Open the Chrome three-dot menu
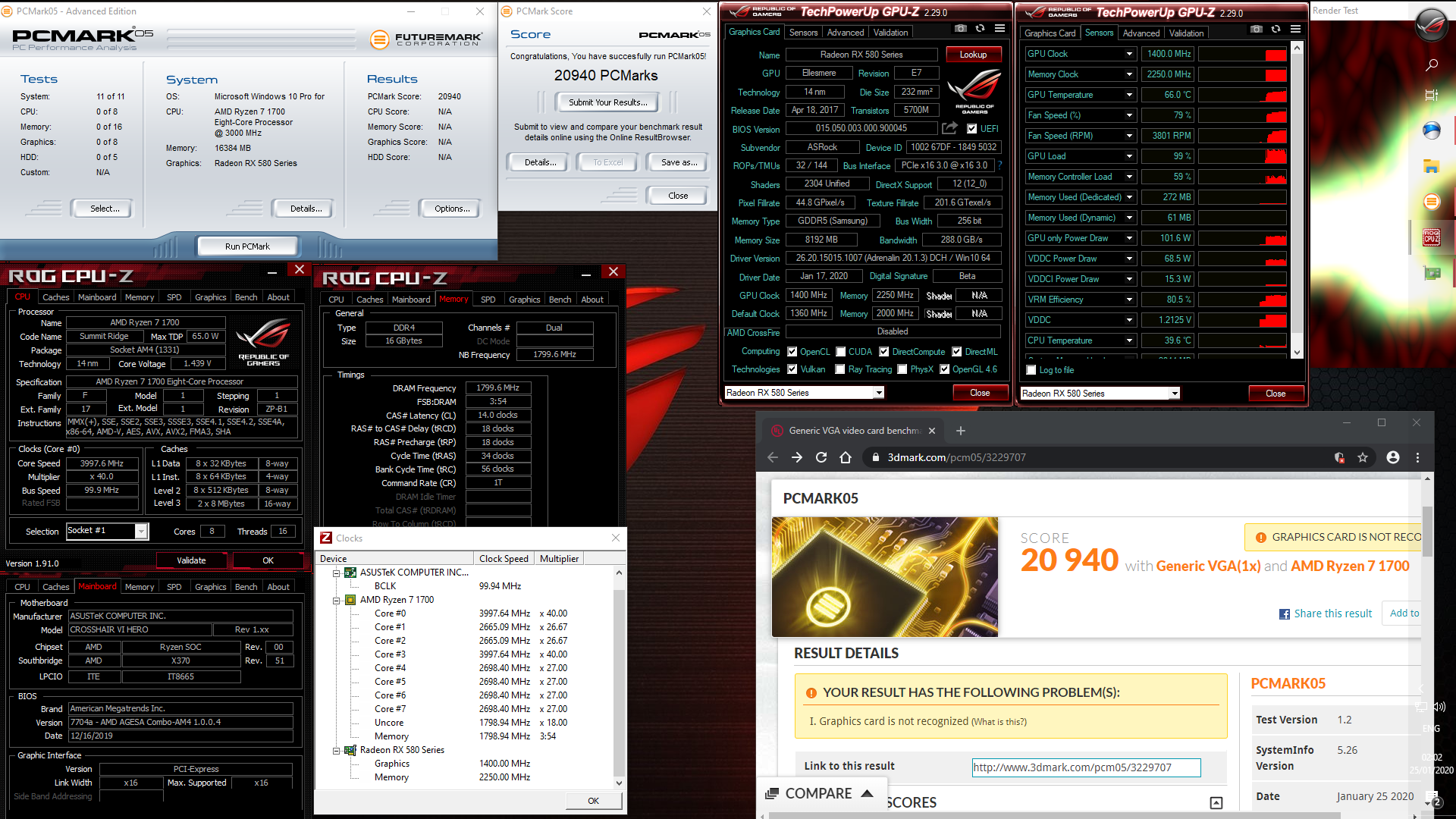 pyautogui.click(x=1417, y=457)
